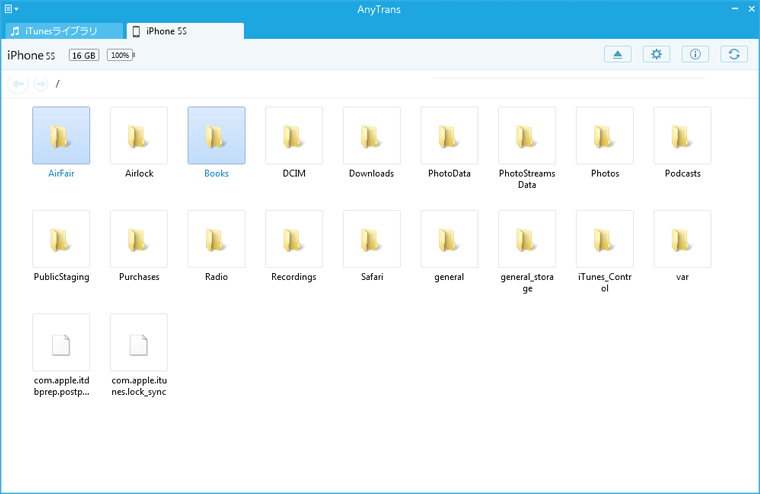Open the Downloads folder

372,136
